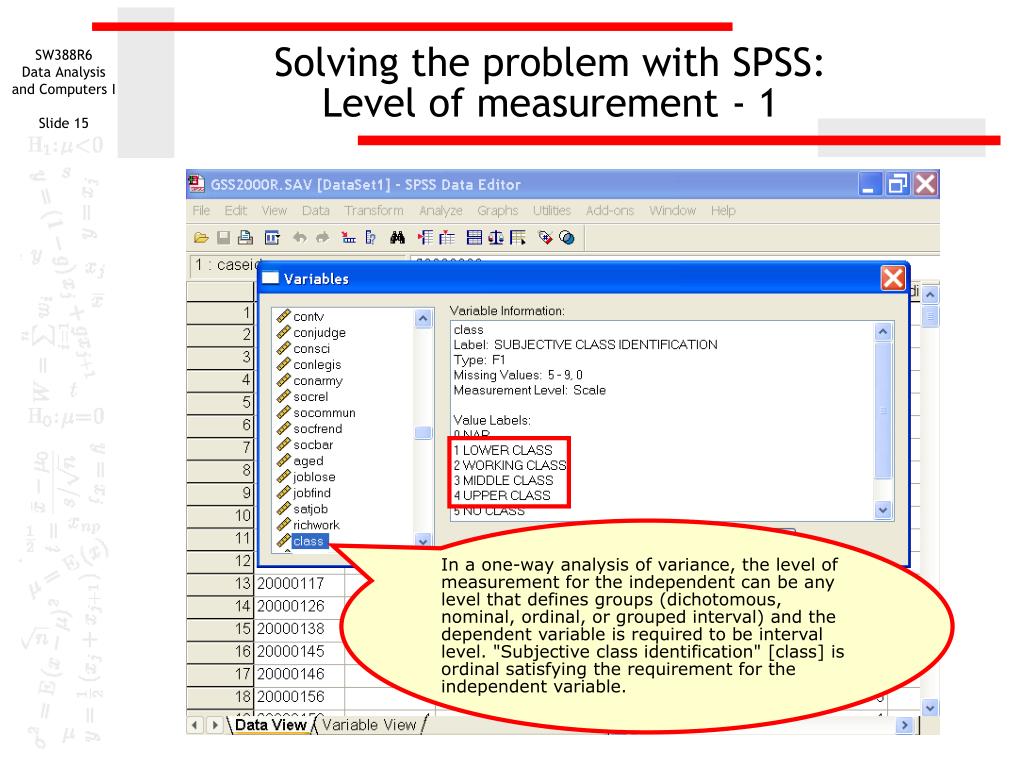This screenshot has height=768, width=1024.
Task: Open the Help menu
Action: click(723, 210)
